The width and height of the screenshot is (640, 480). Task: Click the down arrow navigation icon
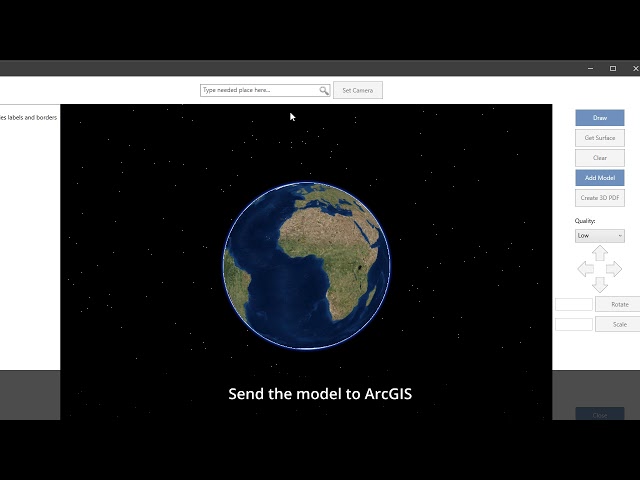(x=600, y=284)
